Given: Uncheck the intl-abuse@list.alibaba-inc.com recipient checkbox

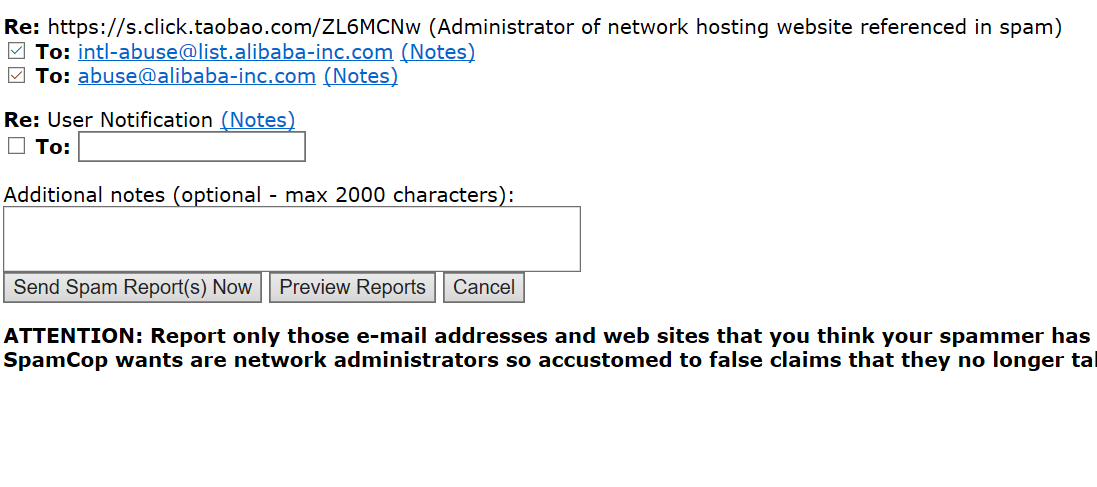Looking at the screenshot, I should click(16, 51).
